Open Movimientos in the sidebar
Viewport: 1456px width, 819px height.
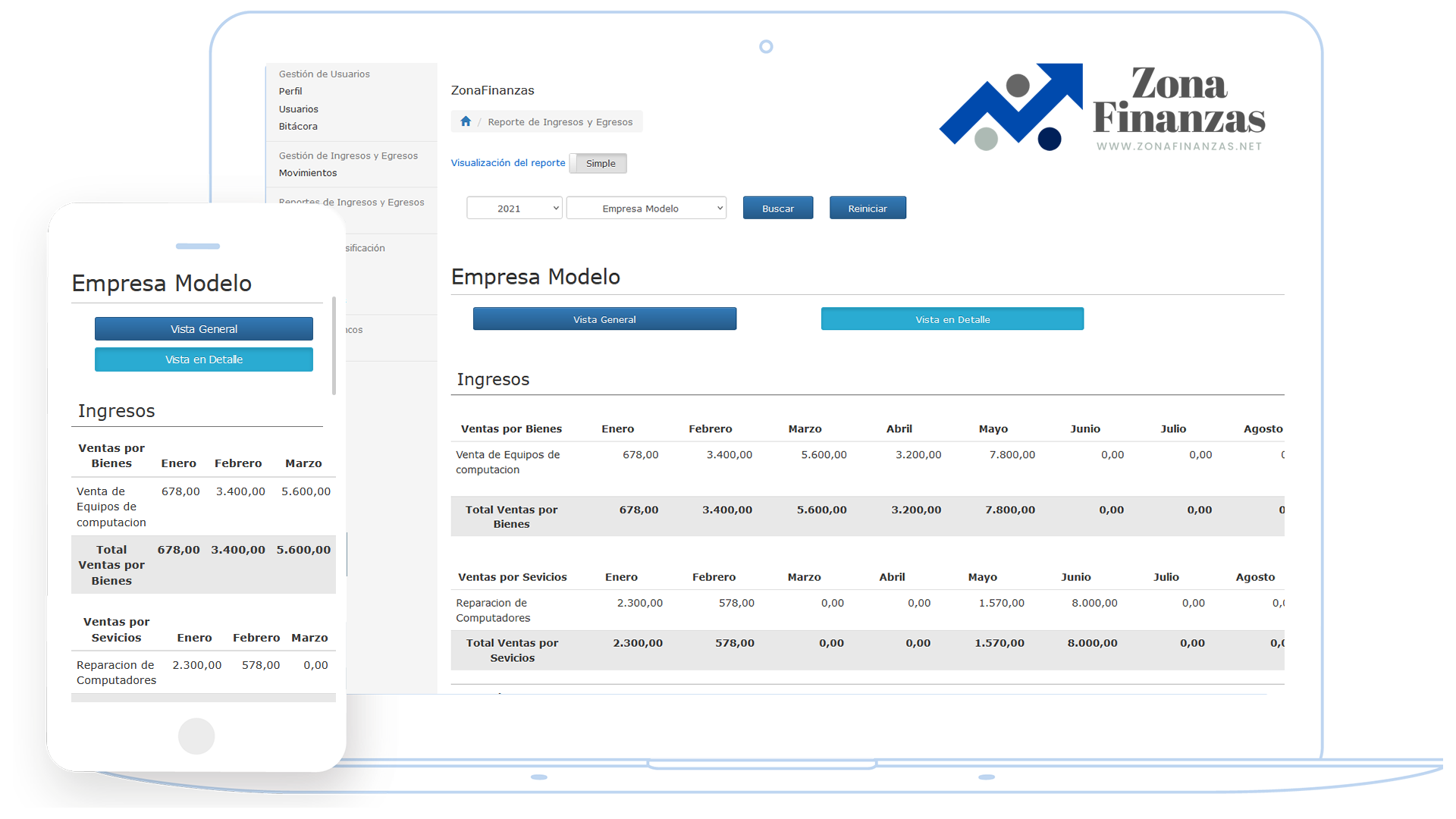(x=307, y=173)
